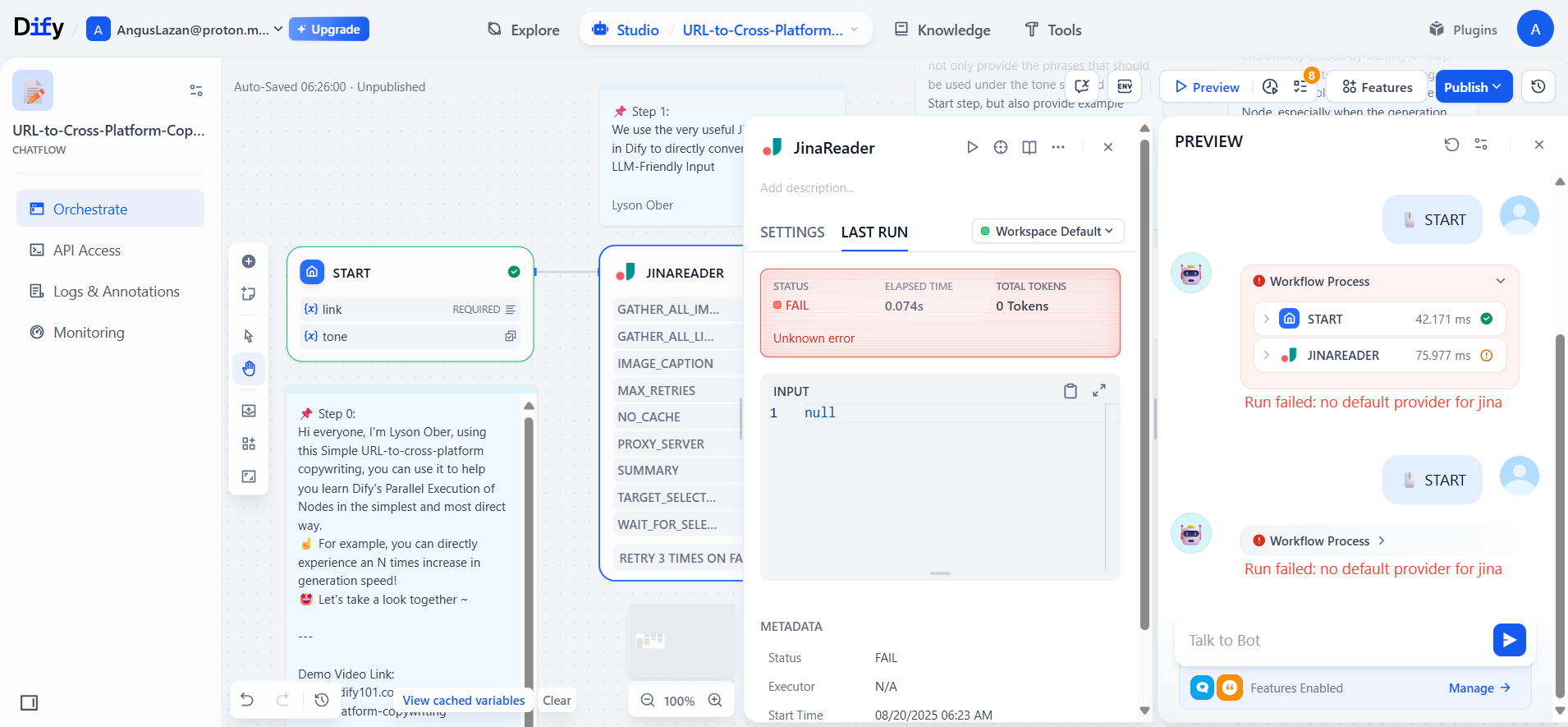
Task: Close the PREVIEW panel
Action: (1539, 145)
